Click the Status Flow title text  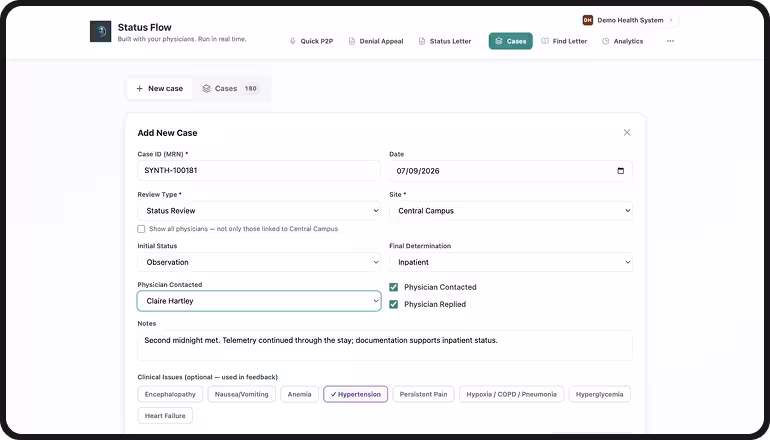tap(144, 28)
